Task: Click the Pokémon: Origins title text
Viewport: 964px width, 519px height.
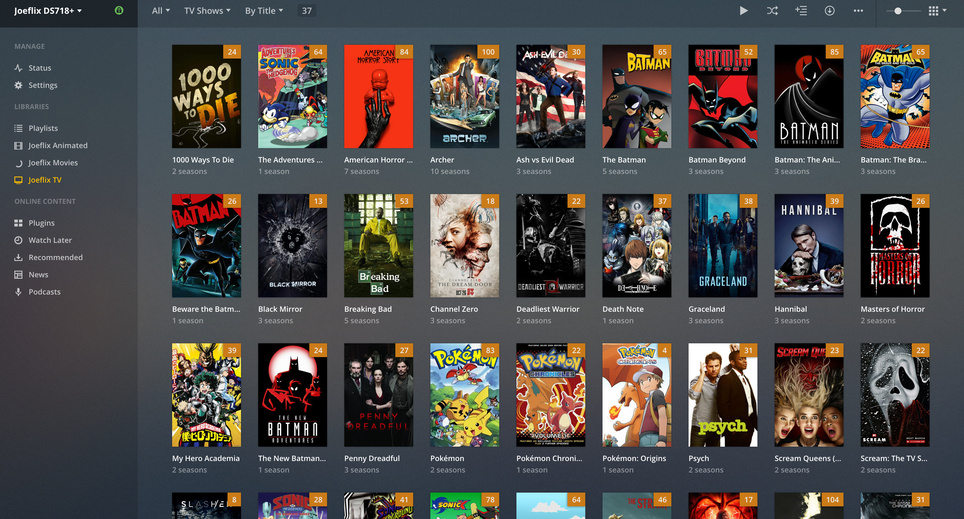Action: point(634,459)
